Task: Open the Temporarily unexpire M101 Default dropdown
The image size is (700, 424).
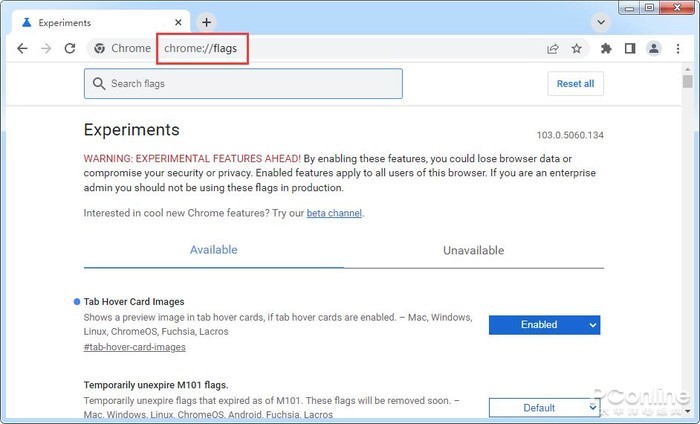Action: pos(544,407)
